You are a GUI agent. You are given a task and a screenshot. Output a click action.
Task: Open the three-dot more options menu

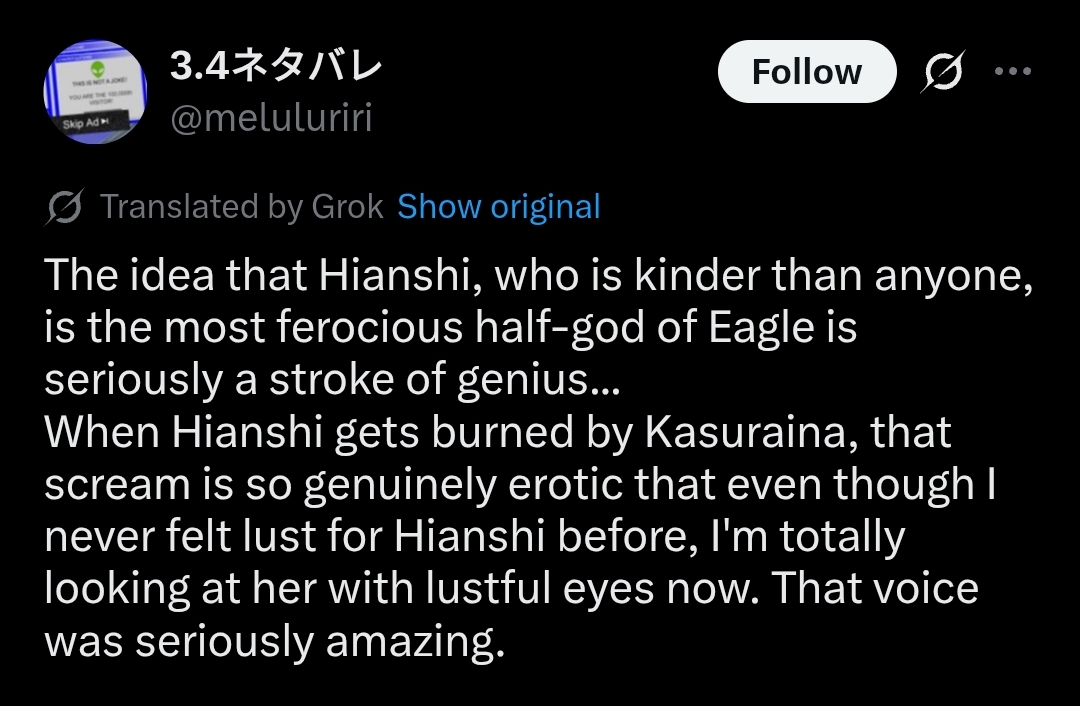tap(1013, 70)
